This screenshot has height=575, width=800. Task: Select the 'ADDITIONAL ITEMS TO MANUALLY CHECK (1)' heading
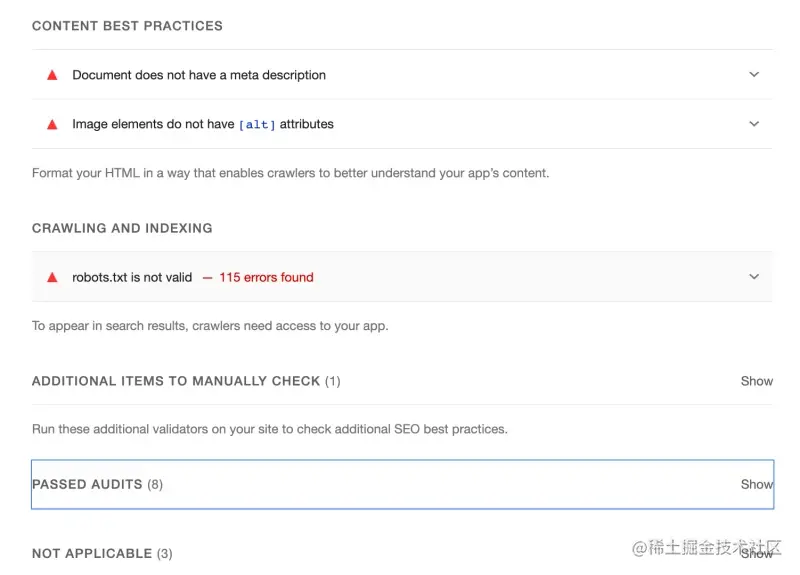tap(186, 381)
